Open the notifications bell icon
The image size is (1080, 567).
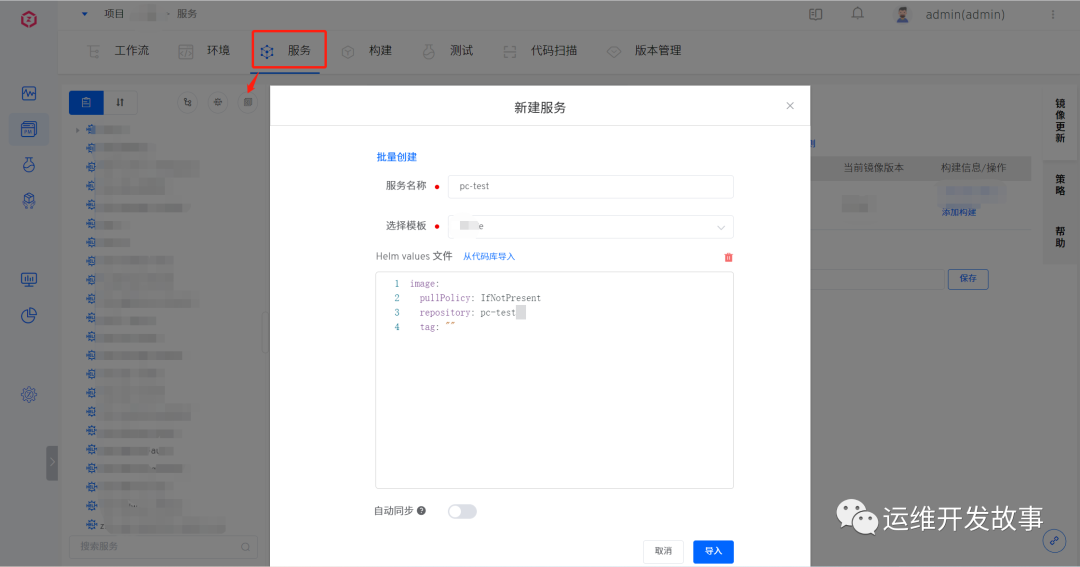click(x=858, y=13)
